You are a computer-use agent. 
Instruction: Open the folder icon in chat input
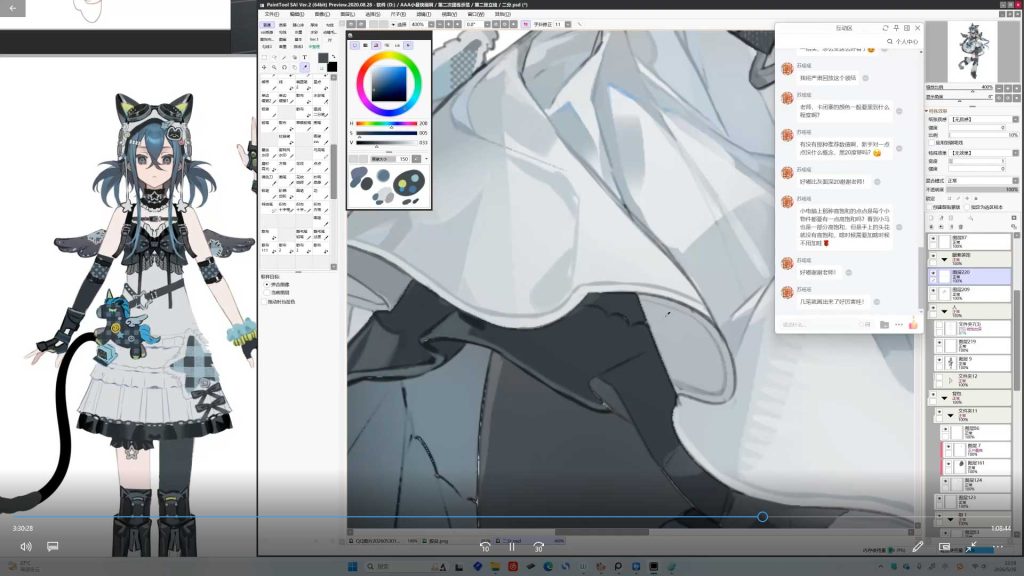click(884, 325)
